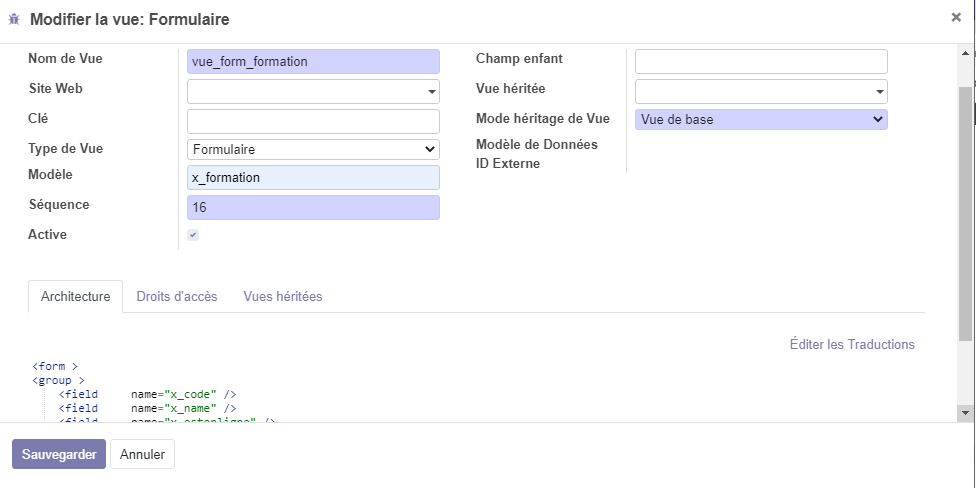The image size is (976, 488).
Task: Click the Sauvegarder button
Action: point(58,454)
